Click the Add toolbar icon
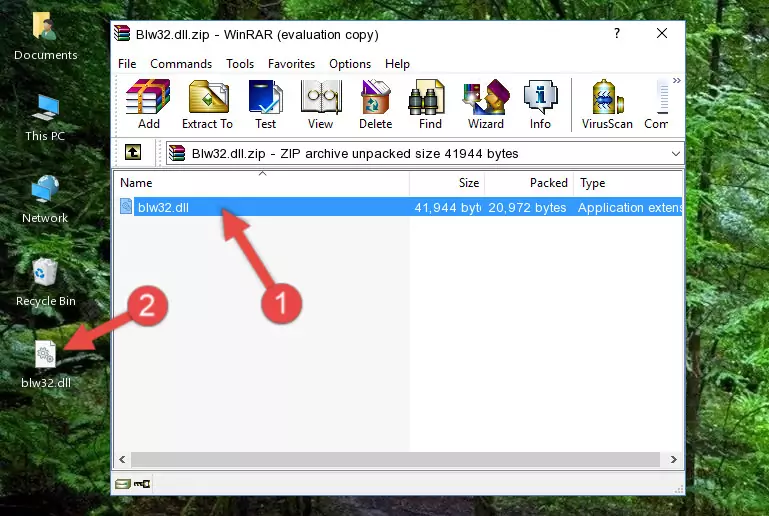Screen dimensions: 769x516 coord(148,104)
